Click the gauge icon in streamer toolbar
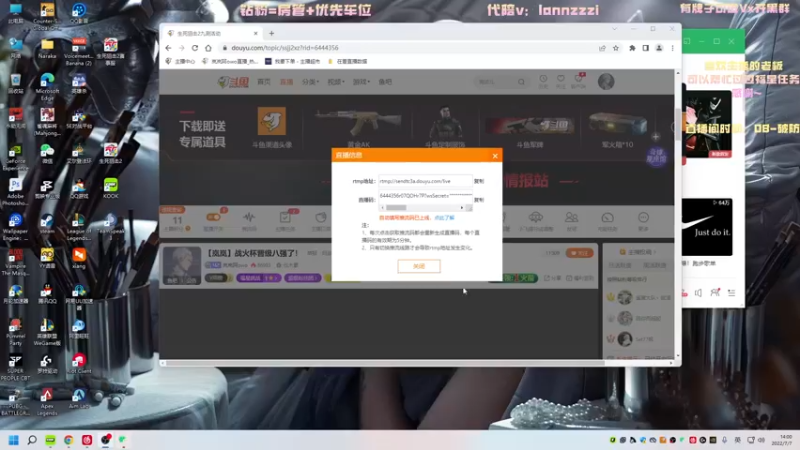This screenshot has width=800, height=450. 607,218
